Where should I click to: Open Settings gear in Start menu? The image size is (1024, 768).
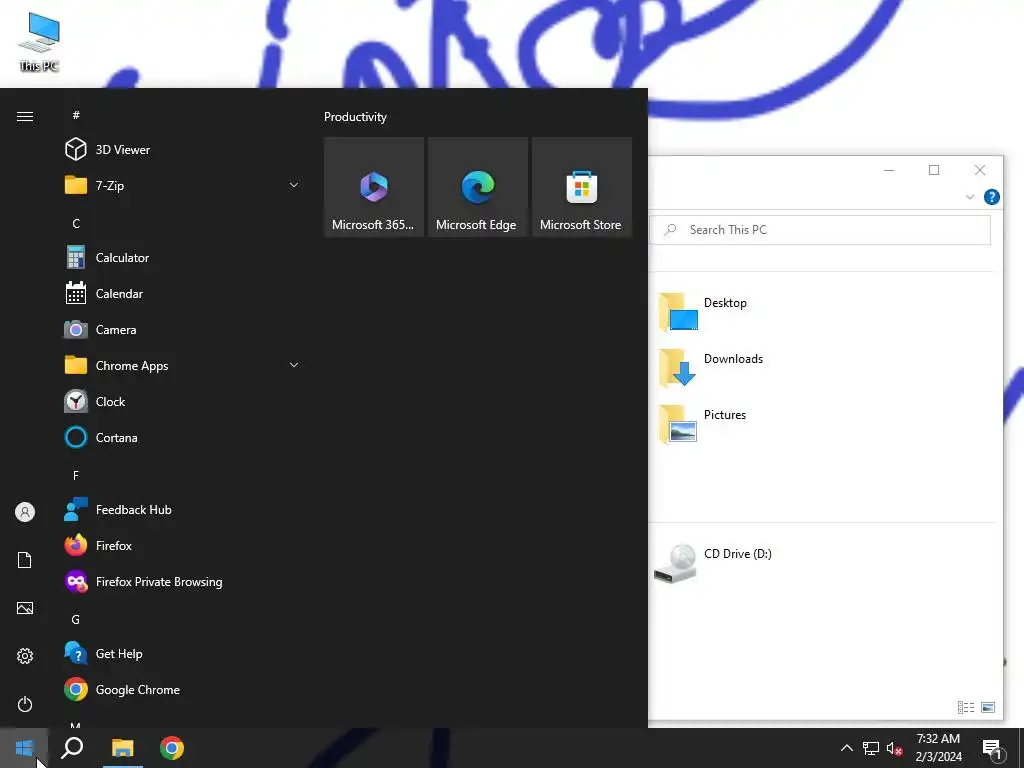[x=25, y=656]
